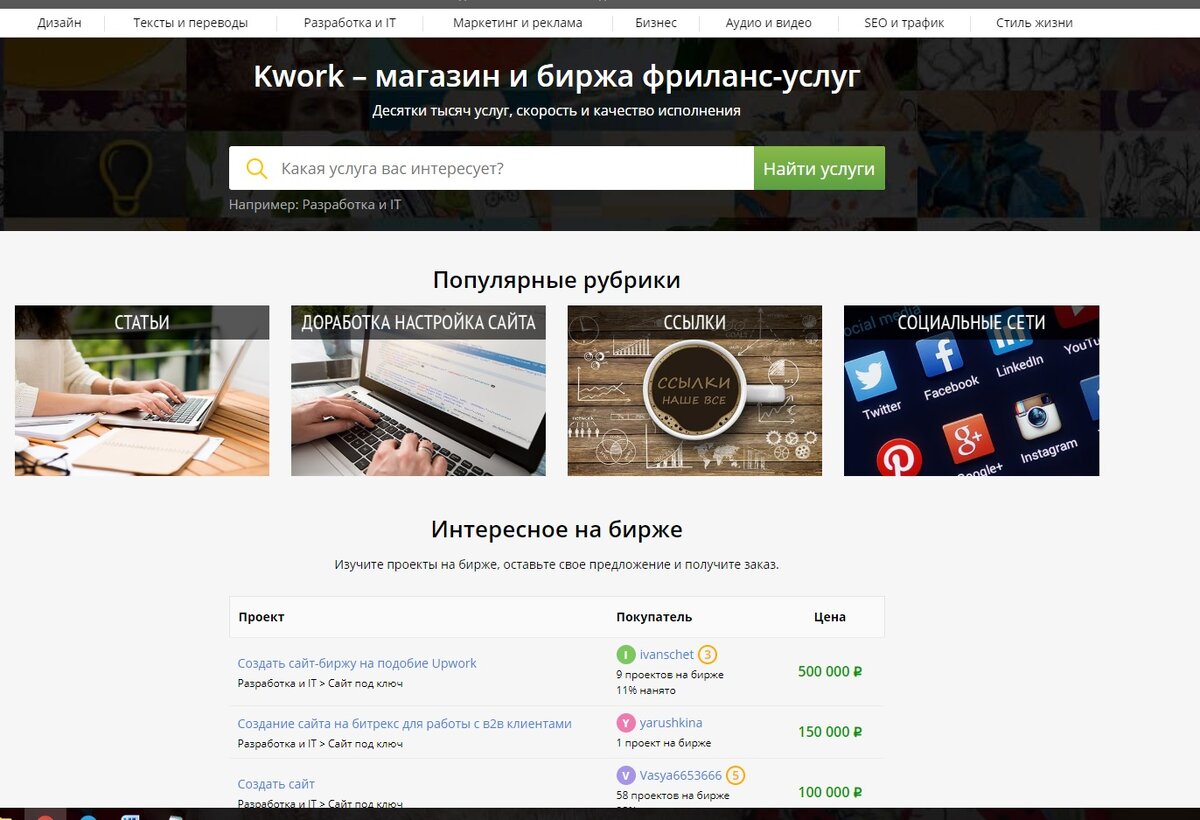The width and height of the screenshot is (1200, 820).
Task: Click the 9 проектов на бирже text
Action: (670, 675)
